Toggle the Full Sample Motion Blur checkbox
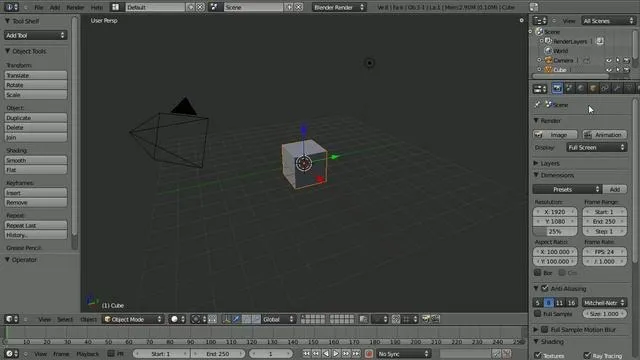 tap(544, 329)
